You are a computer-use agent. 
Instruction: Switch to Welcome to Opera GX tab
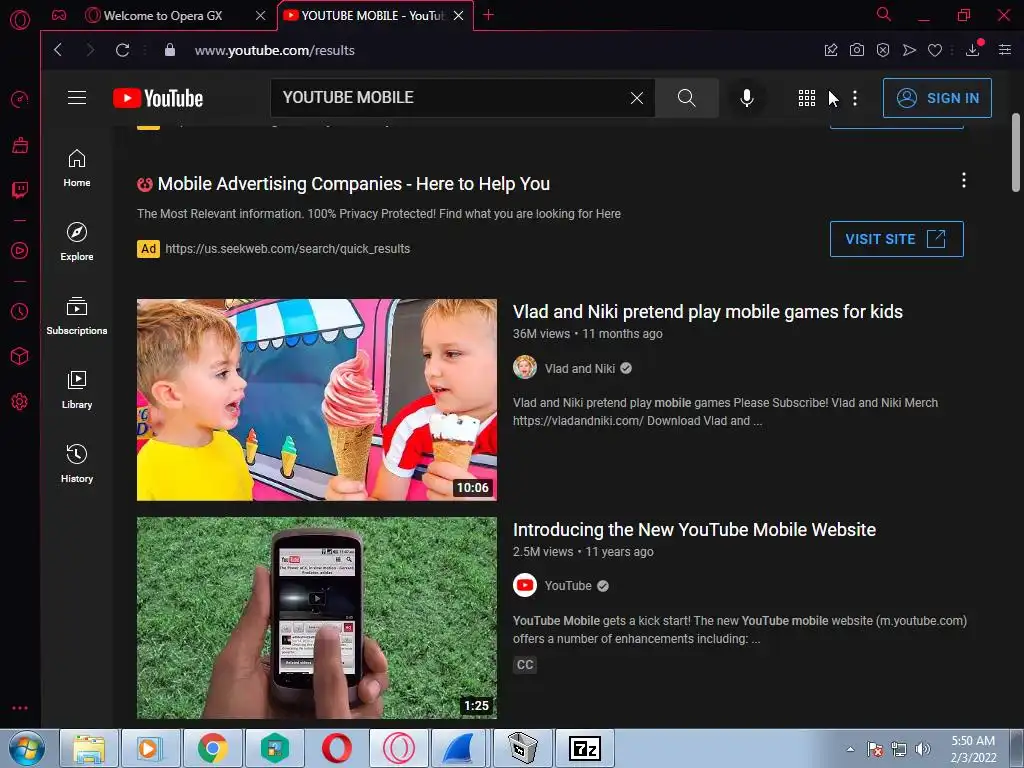pyautogui.click(x=163, y=15)
